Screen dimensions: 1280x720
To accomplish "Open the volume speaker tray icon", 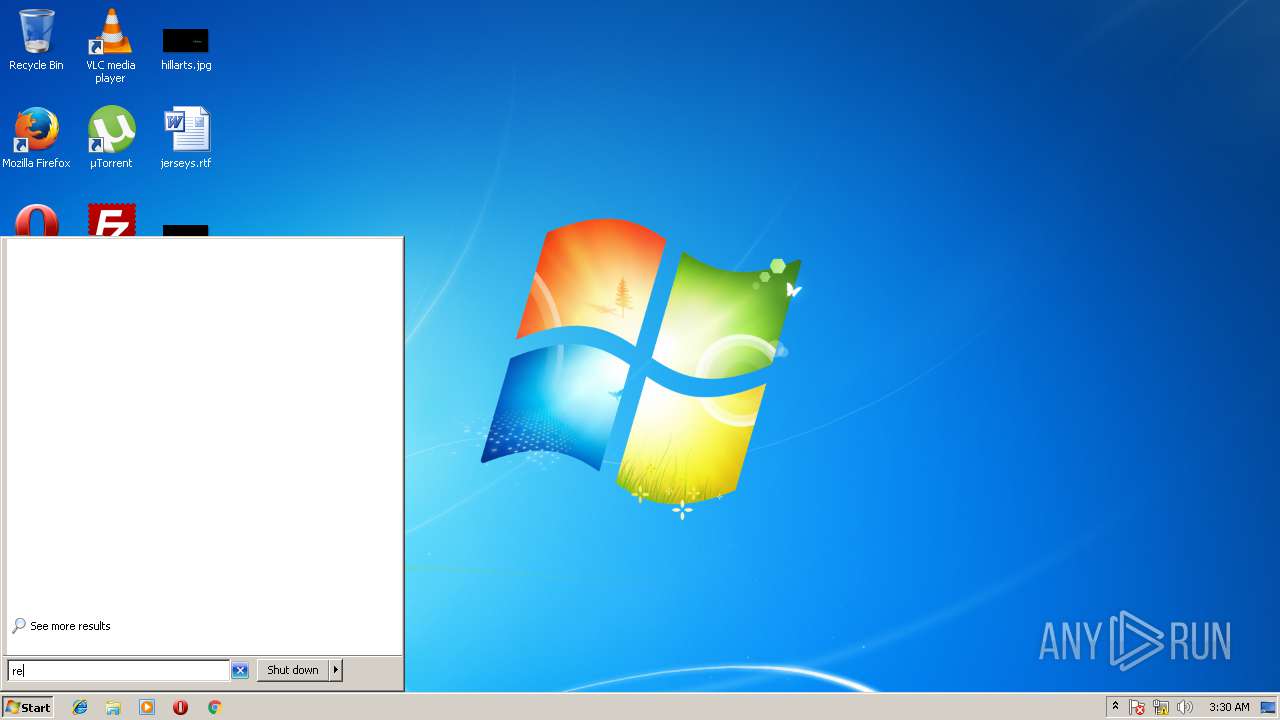I will (x=1185, y=707).
